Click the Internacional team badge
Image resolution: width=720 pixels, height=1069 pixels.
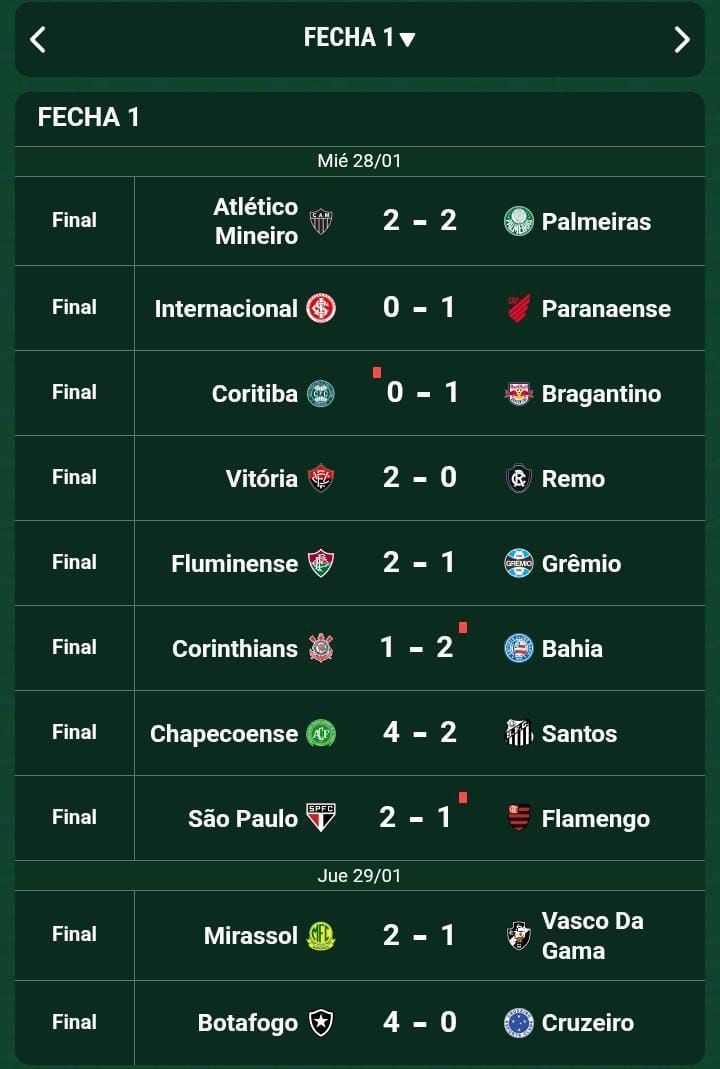tap(321, 308)
